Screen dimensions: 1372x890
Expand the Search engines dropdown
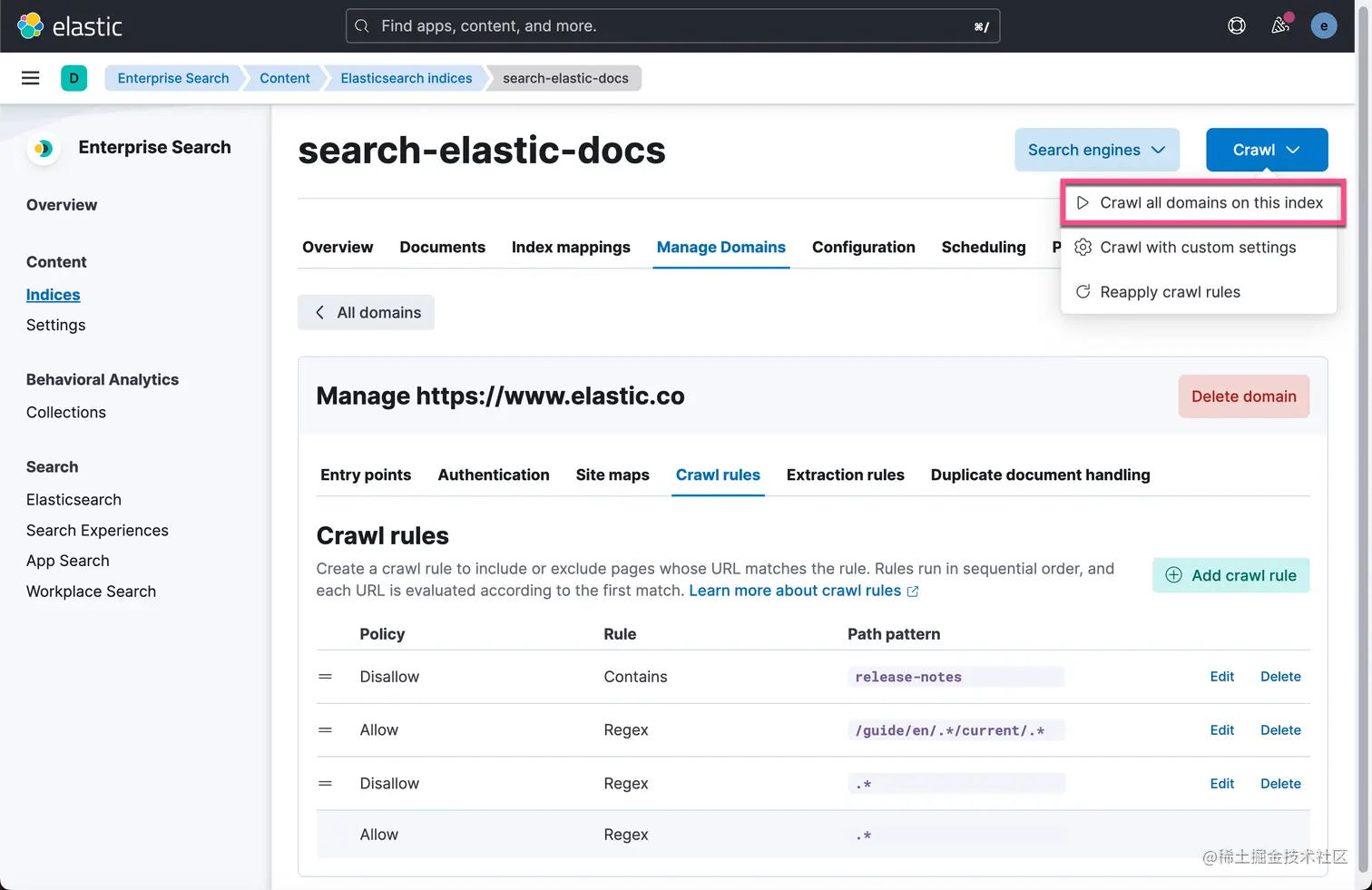pos(1097,150)
